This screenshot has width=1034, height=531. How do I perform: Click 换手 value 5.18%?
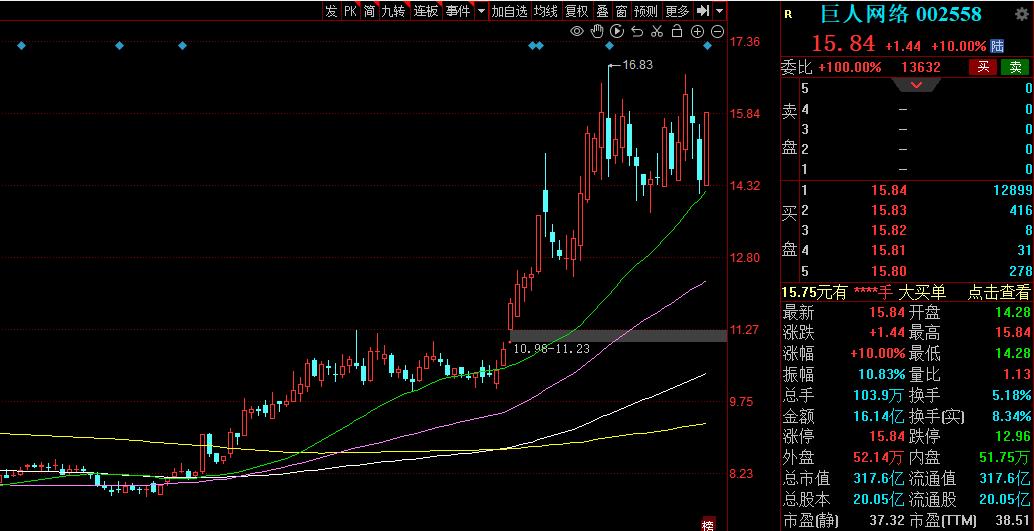[1012, 396]
